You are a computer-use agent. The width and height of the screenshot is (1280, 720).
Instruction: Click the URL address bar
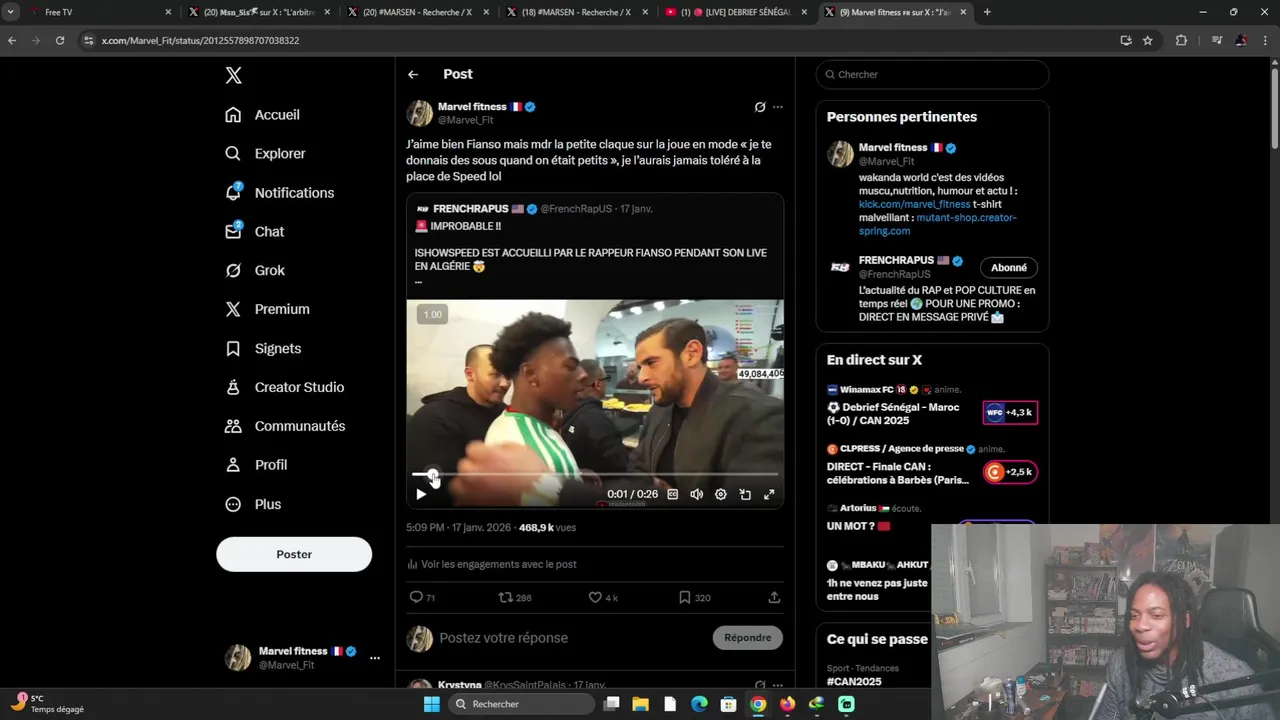(595, 40)
